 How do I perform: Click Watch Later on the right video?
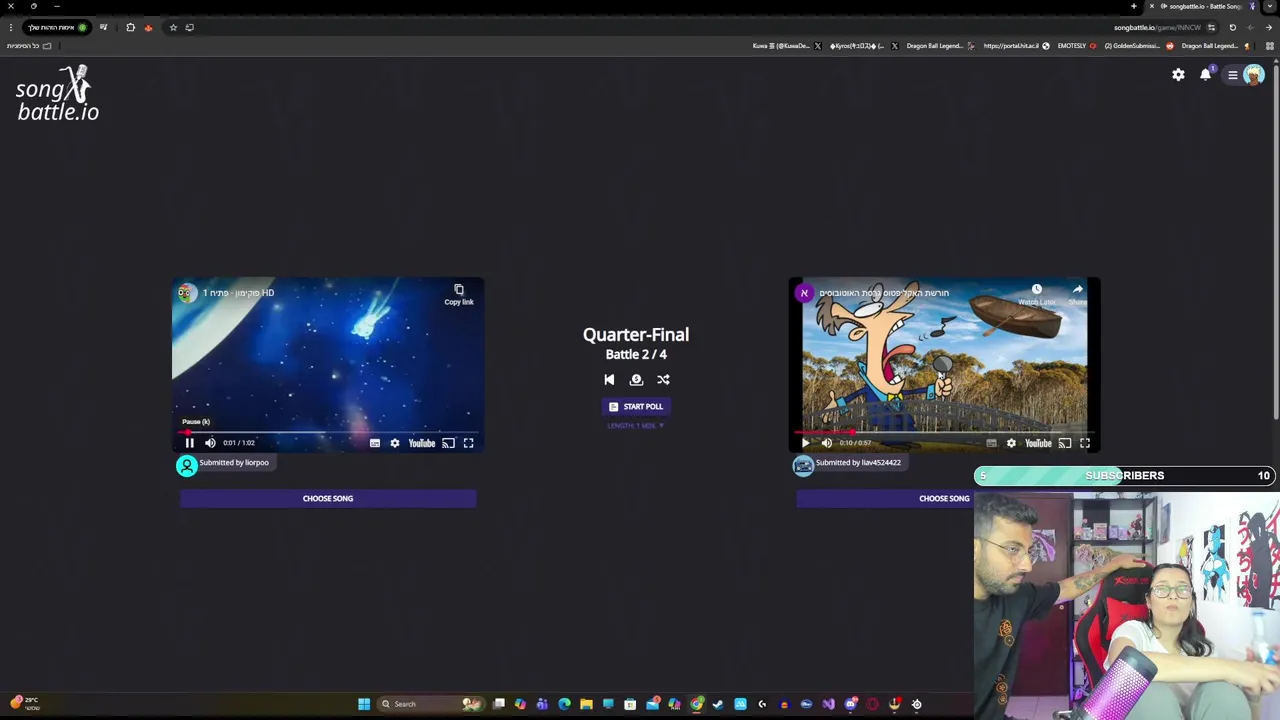pyautogui.click(x=1037, y=294)
